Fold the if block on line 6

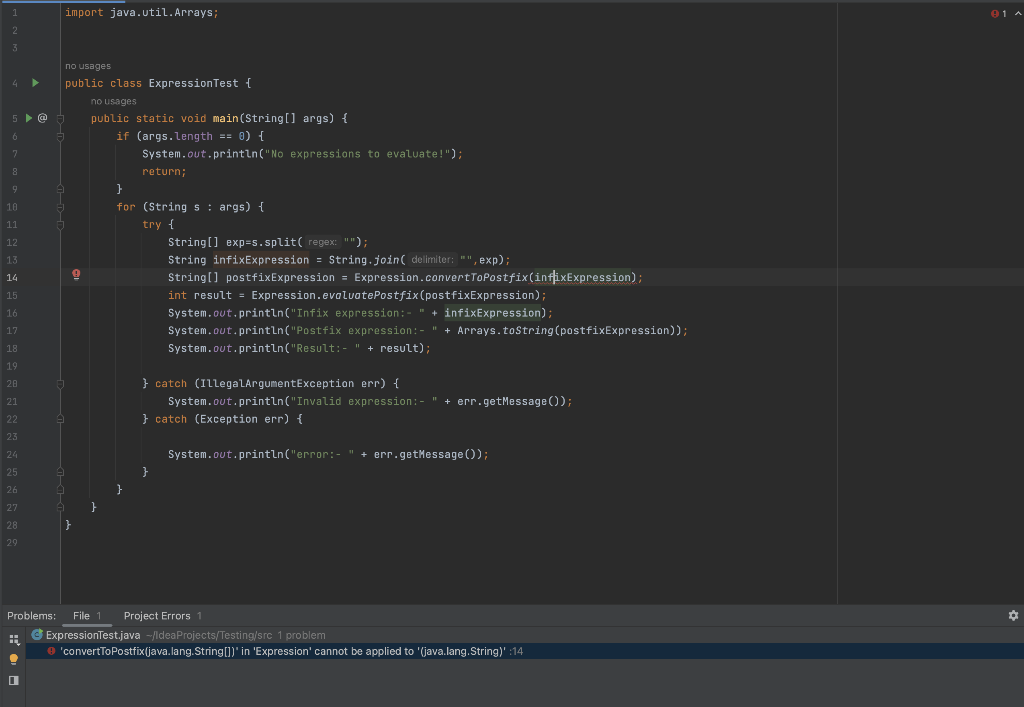(x=60, y=136)
